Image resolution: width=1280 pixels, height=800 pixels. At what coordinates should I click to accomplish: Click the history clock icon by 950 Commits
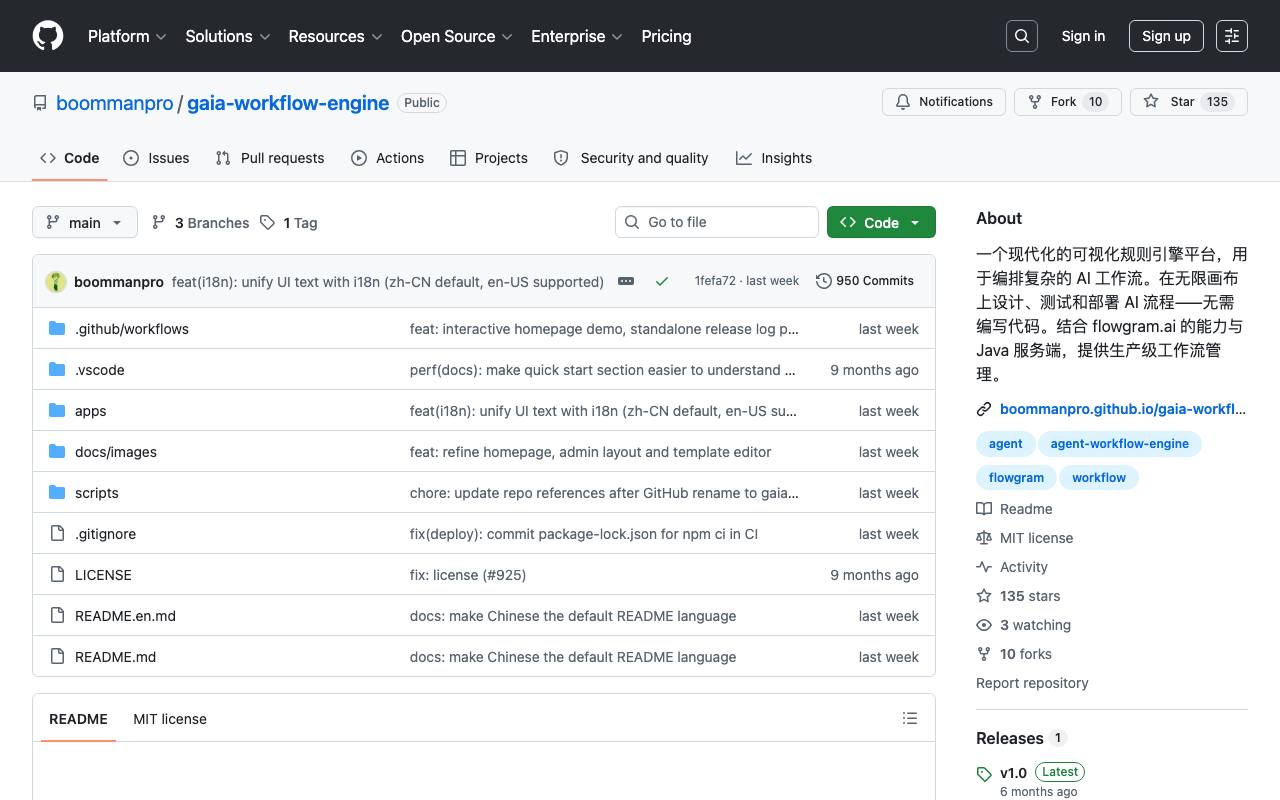(x=824, y=281)
